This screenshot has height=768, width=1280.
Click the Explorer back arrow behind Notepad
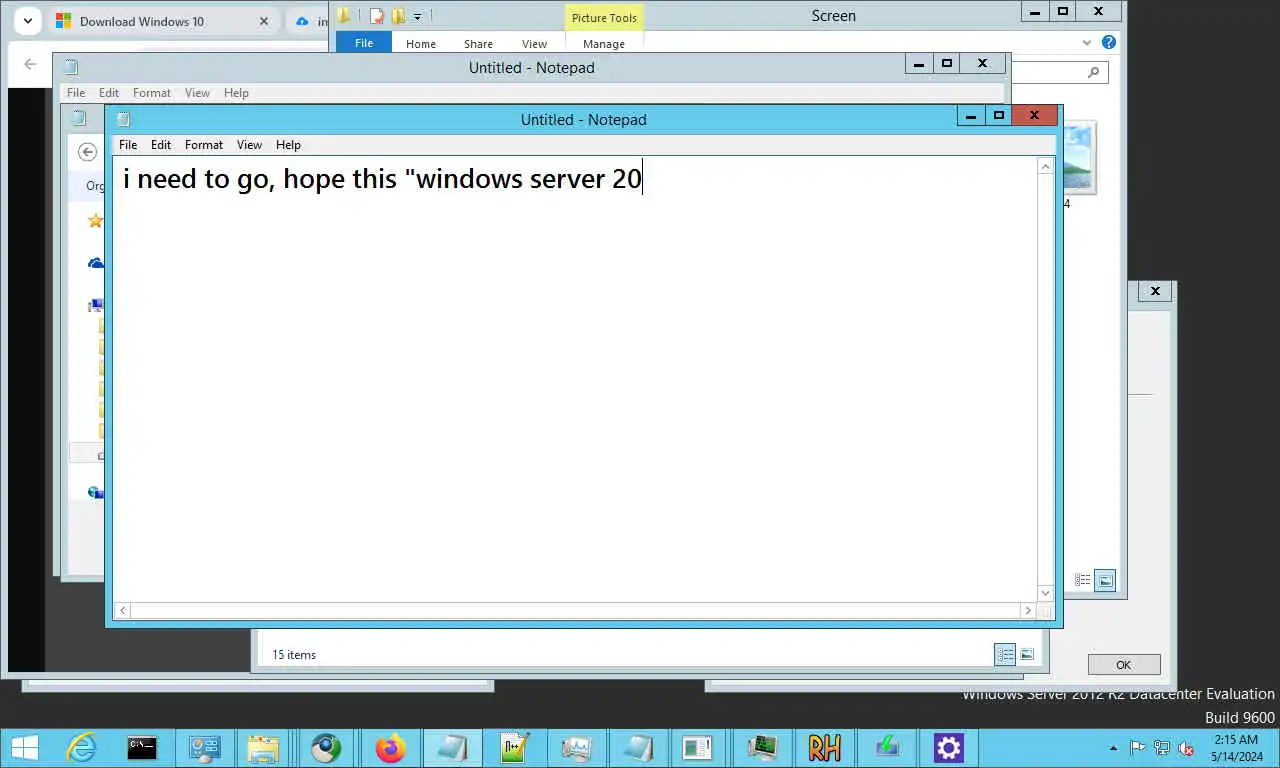(88, 152)
